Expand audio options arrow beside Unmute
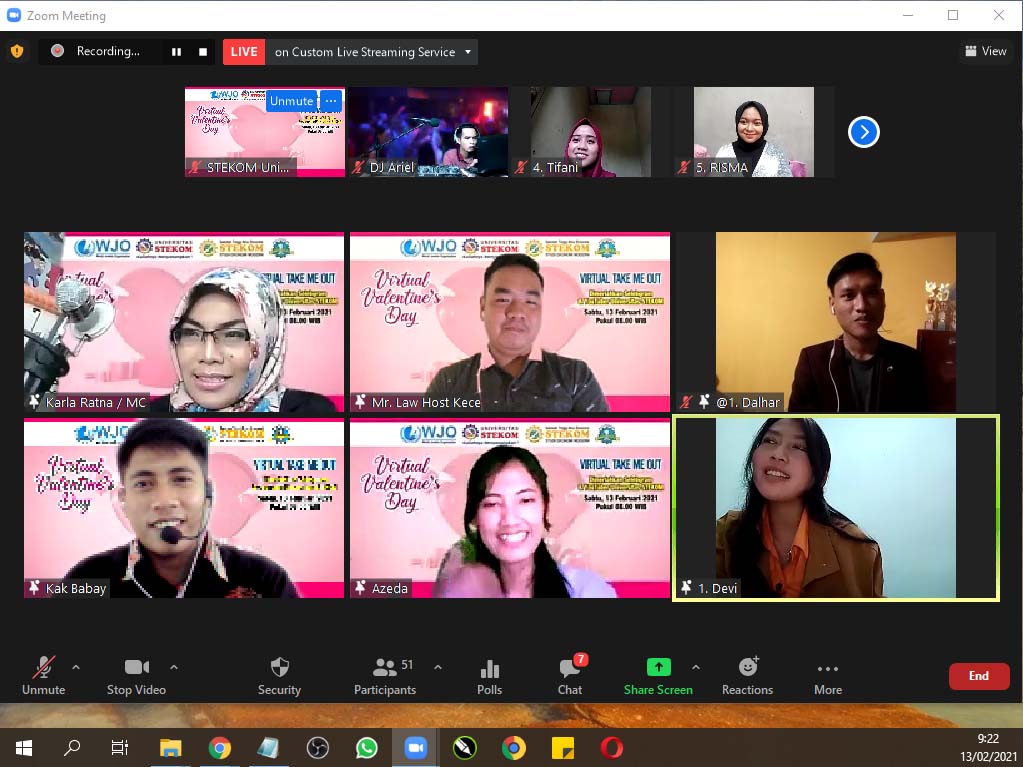Image resolution: width=1023 pixels, height=767 pixels. [76, 667]
